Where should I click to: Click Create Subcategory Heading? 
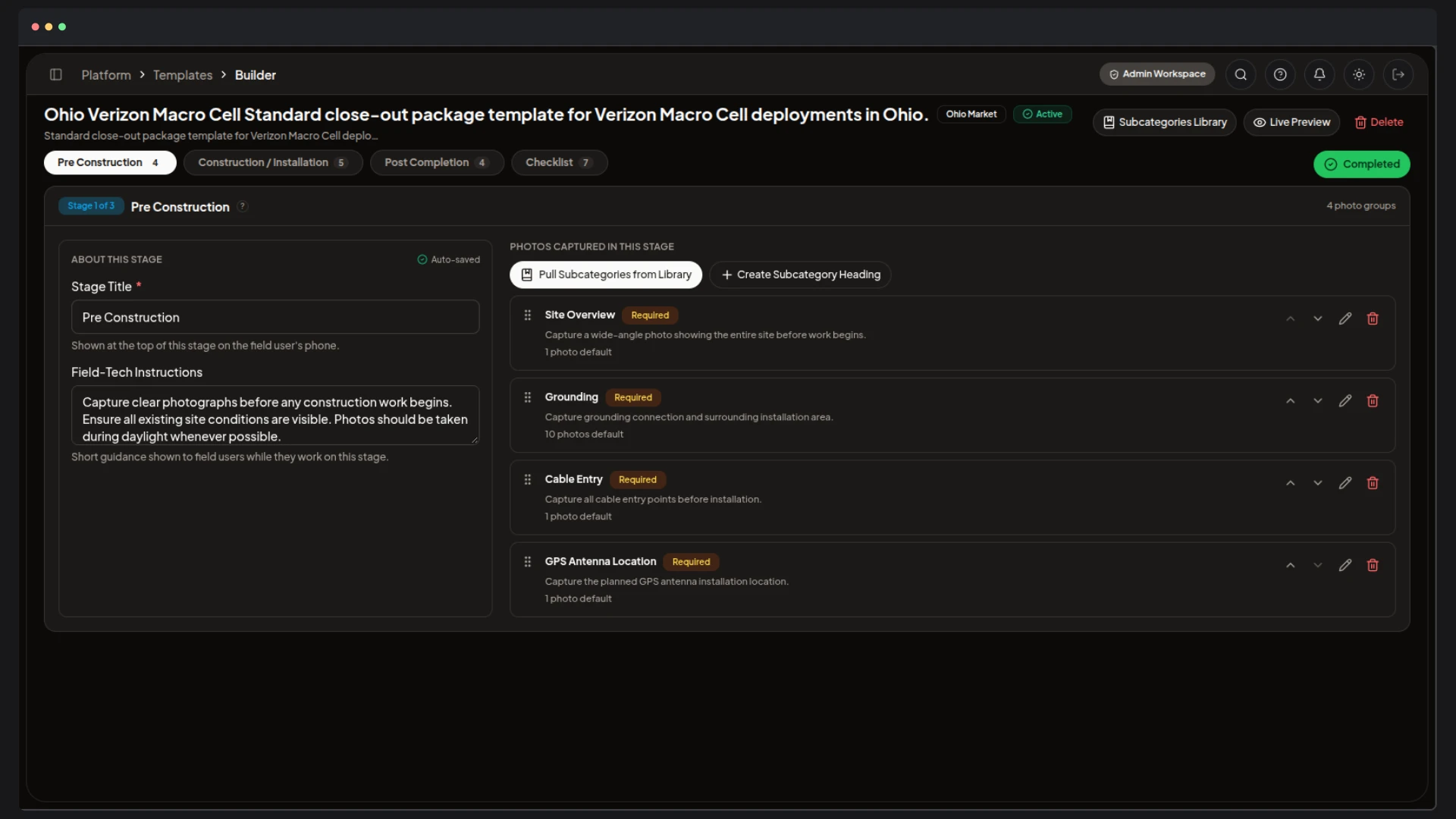tap(800, 275)
